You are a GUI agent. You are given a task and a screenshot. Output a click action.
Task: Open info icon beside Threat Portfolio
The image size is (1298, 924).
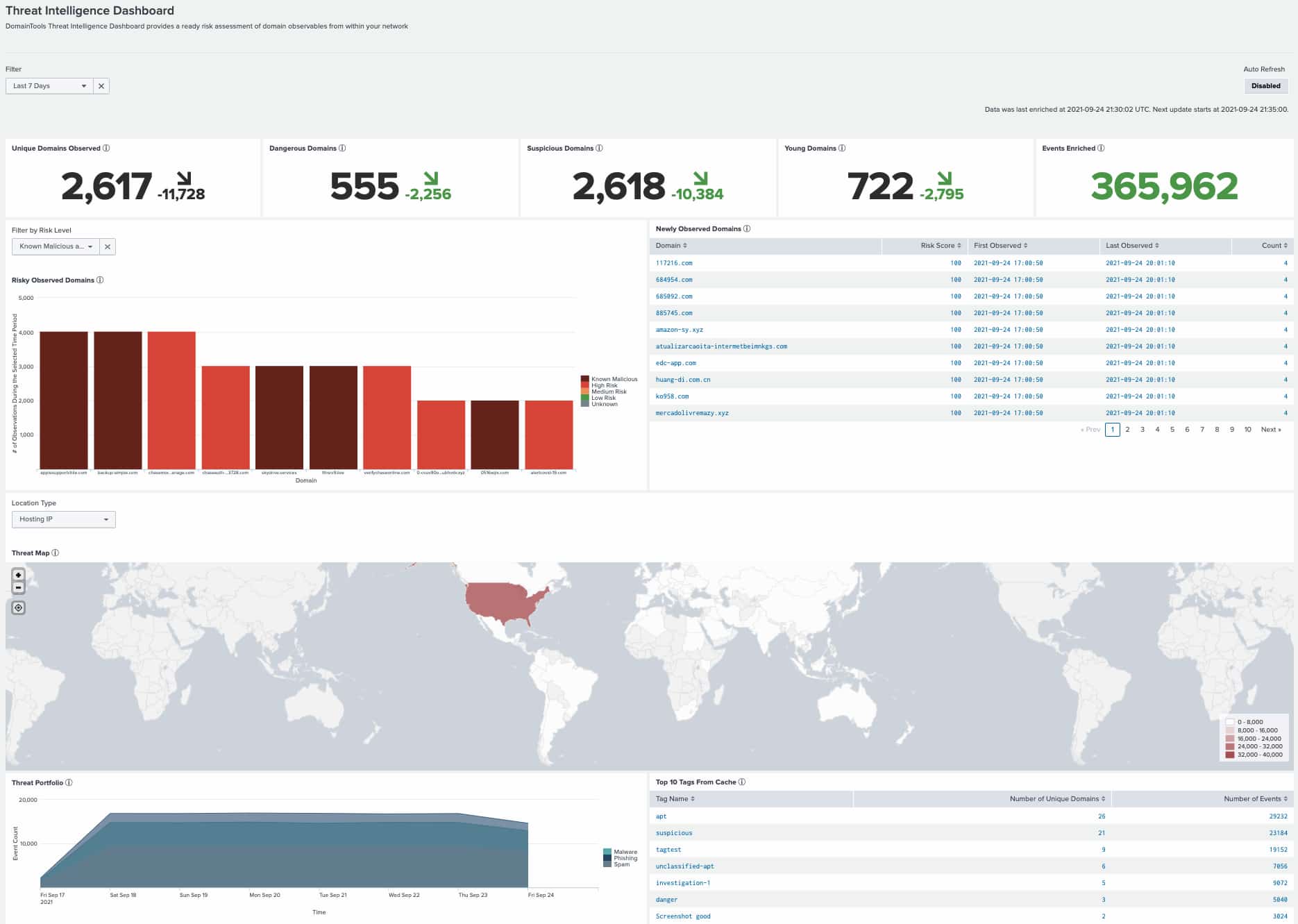[69, 782]
